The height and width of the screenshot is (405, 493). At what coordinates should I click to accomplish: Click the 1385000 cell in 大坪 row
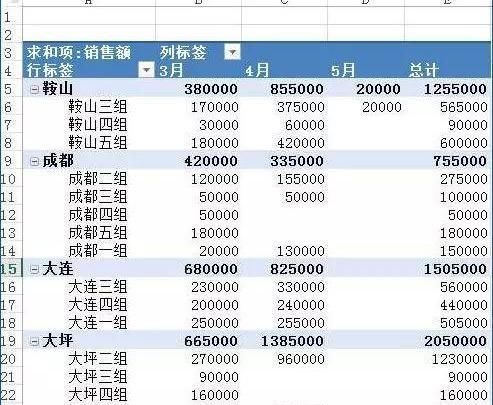pyautogui.click(x=292, y=341)
